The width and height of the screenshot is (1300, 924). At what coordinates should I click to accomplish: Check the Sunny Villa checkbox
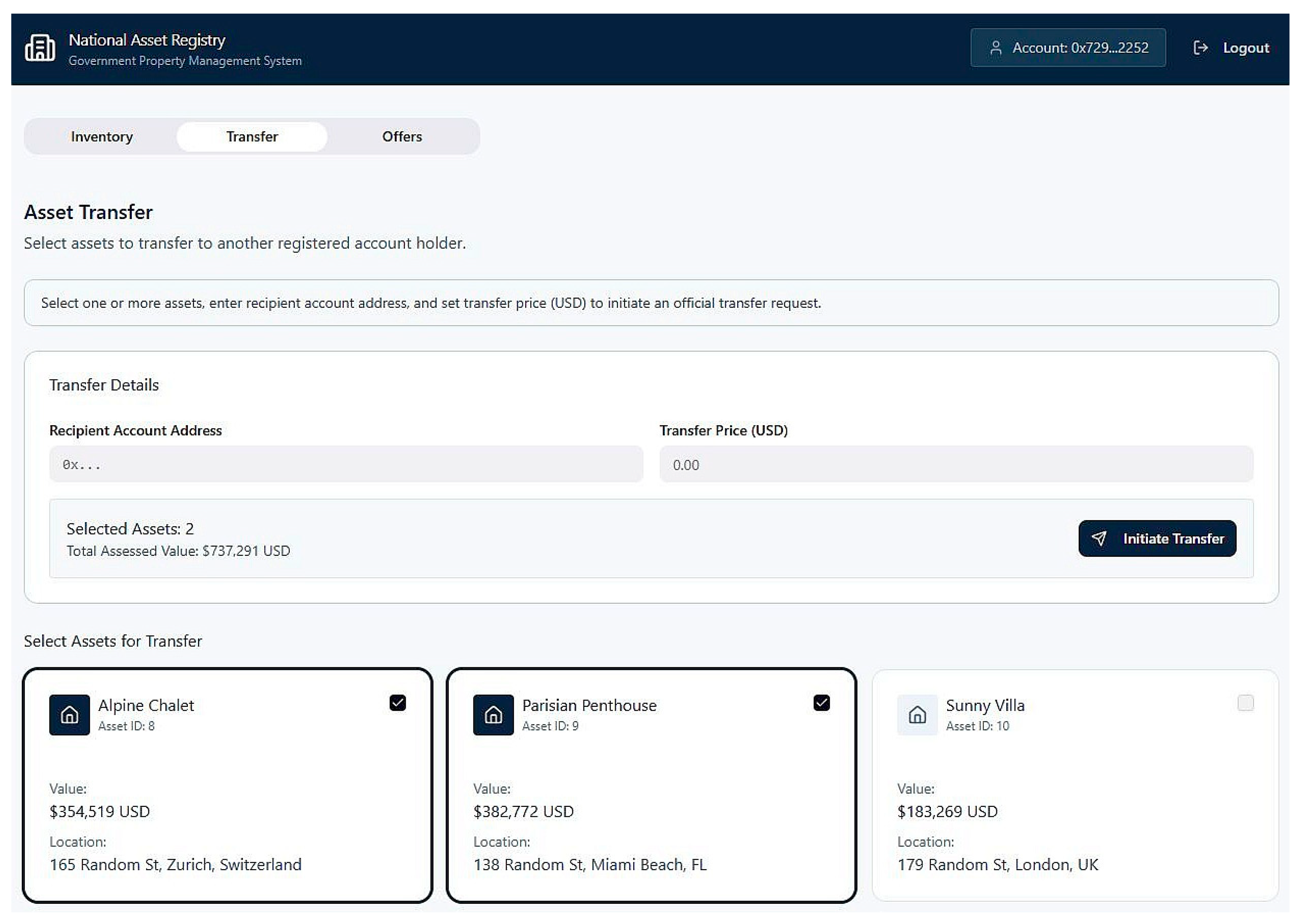[1245, 703]
